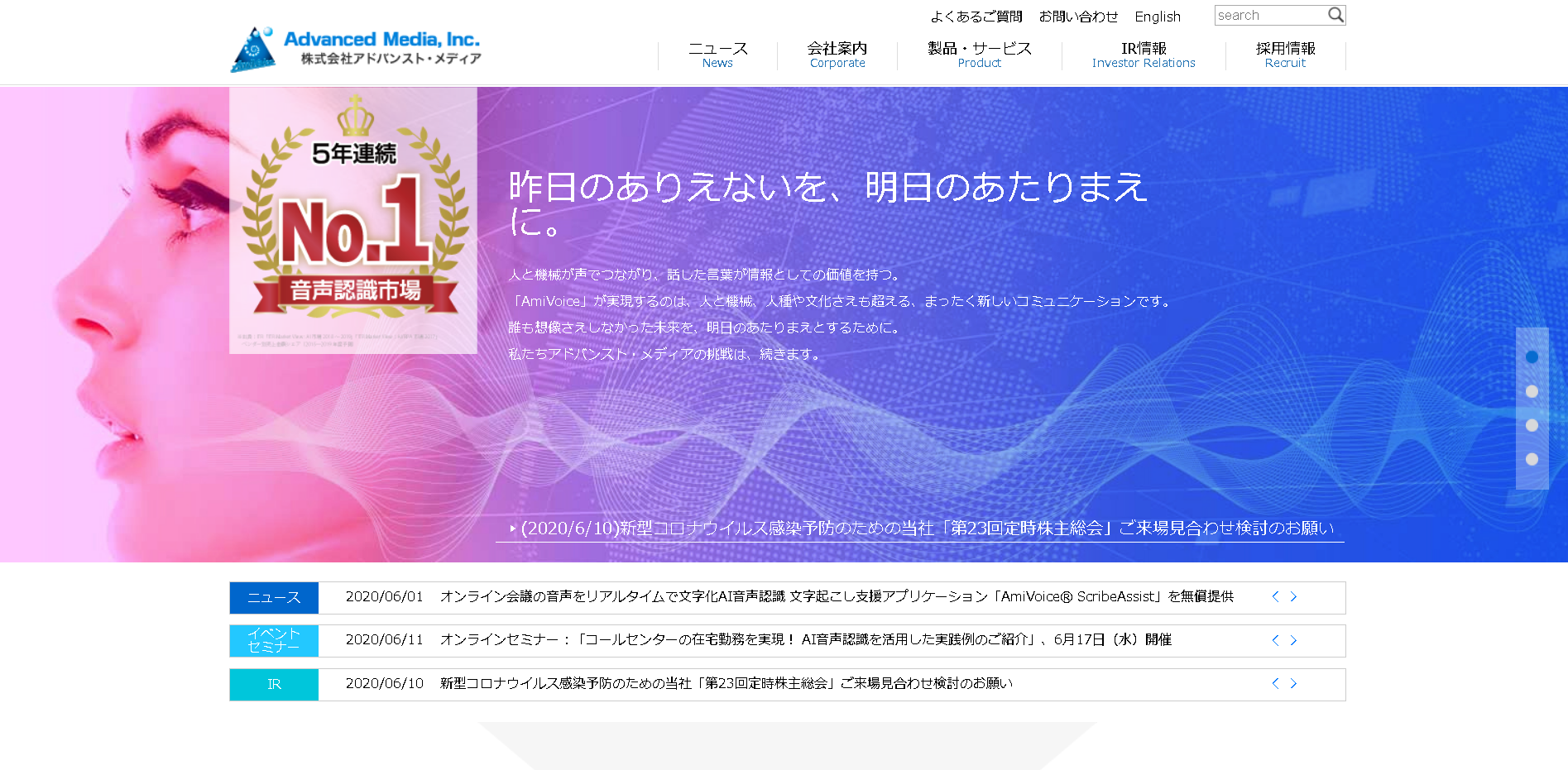Select the bottom carousel navigation dot
1568x770 pixels.
pyautogui.click(x=1531, y=456)
